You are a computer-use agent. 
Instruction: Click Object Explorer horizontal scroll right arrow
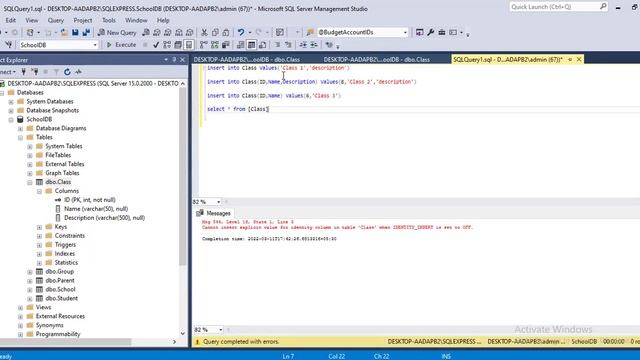175,342
